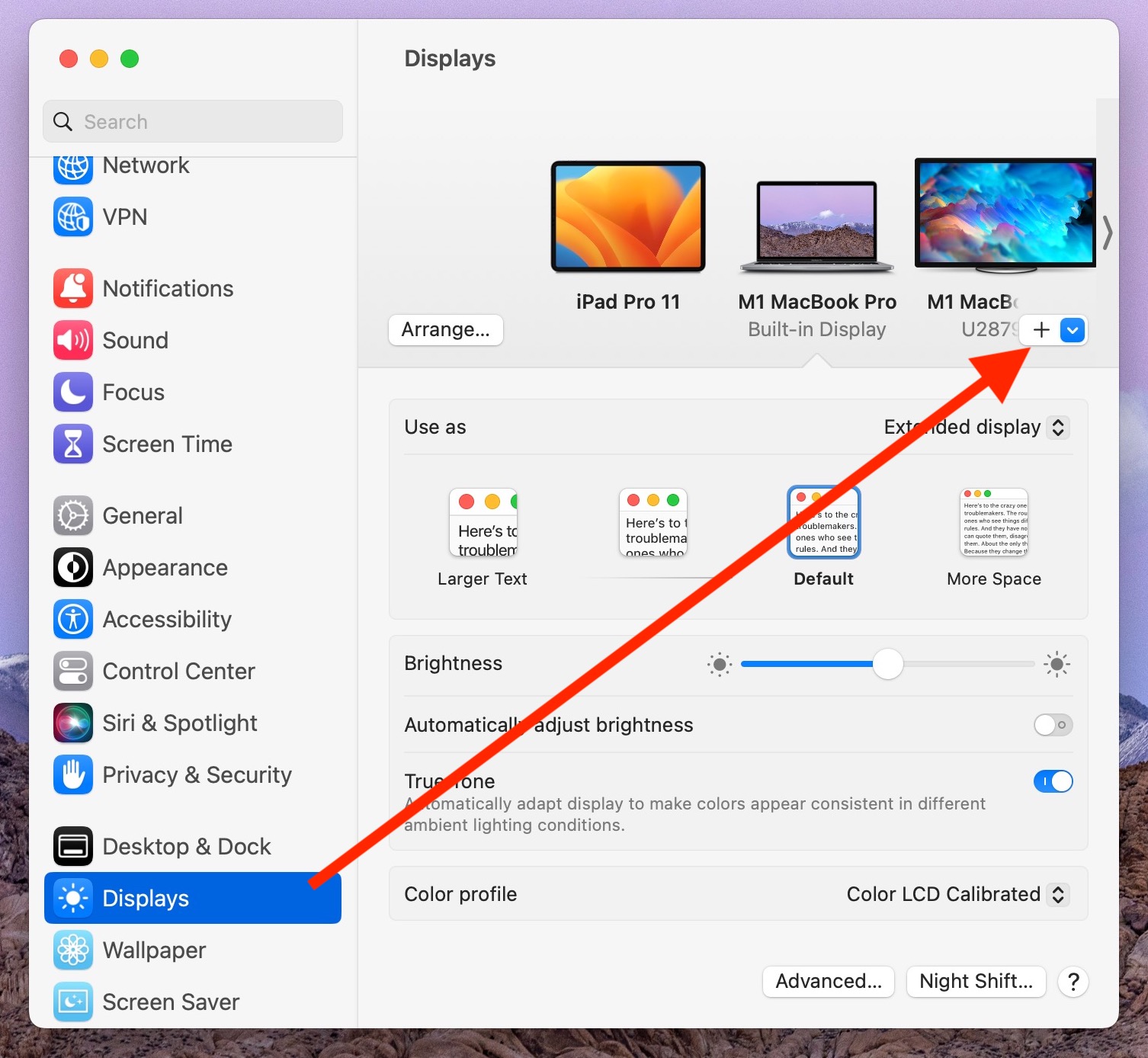Click the plus add display icon
1148x1058 pixels.
(1041, 330)
